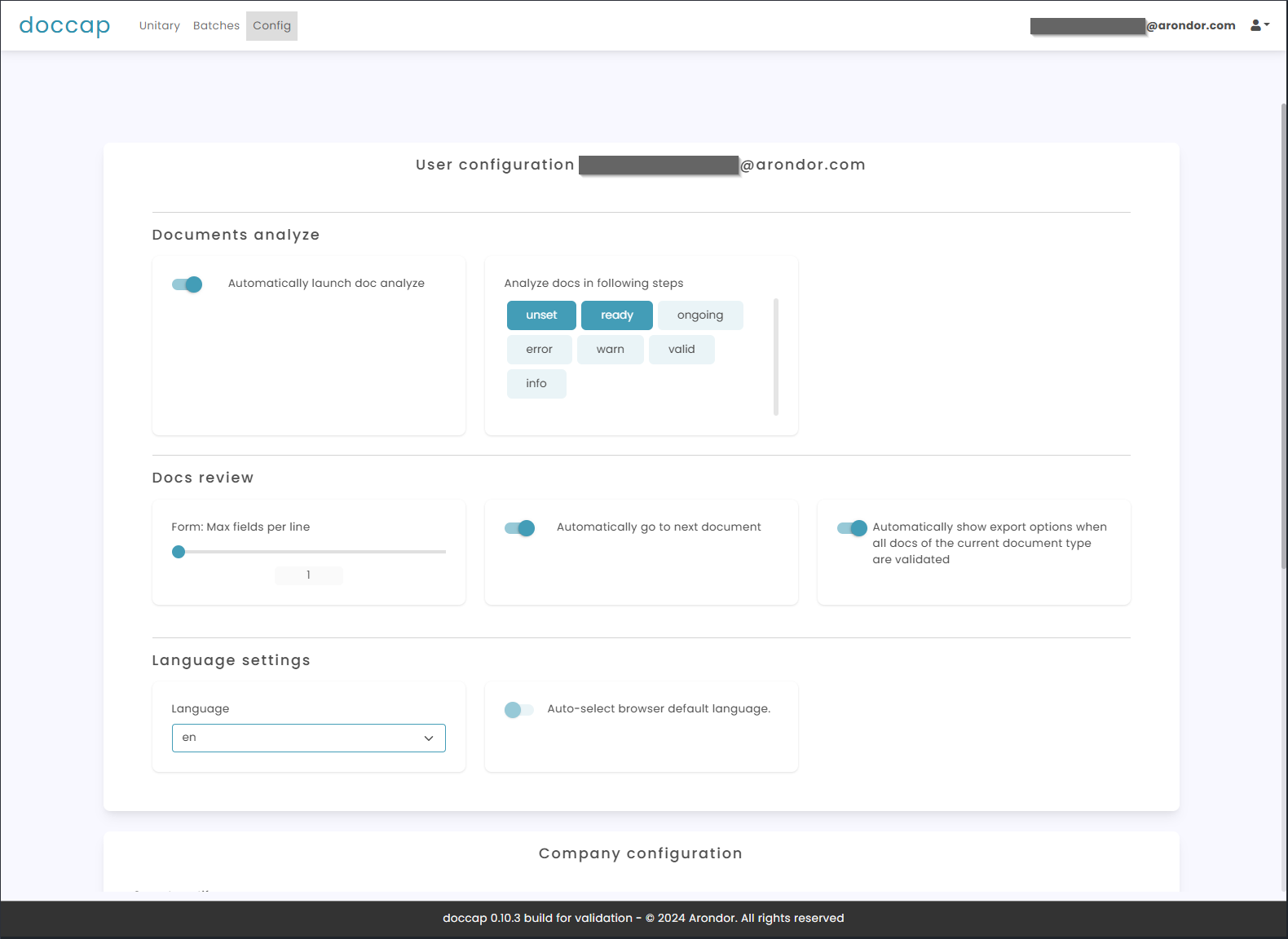The image size is (1288, 939).
Task: Enable auto-select browser default language
Action: [x=518, y=710]
